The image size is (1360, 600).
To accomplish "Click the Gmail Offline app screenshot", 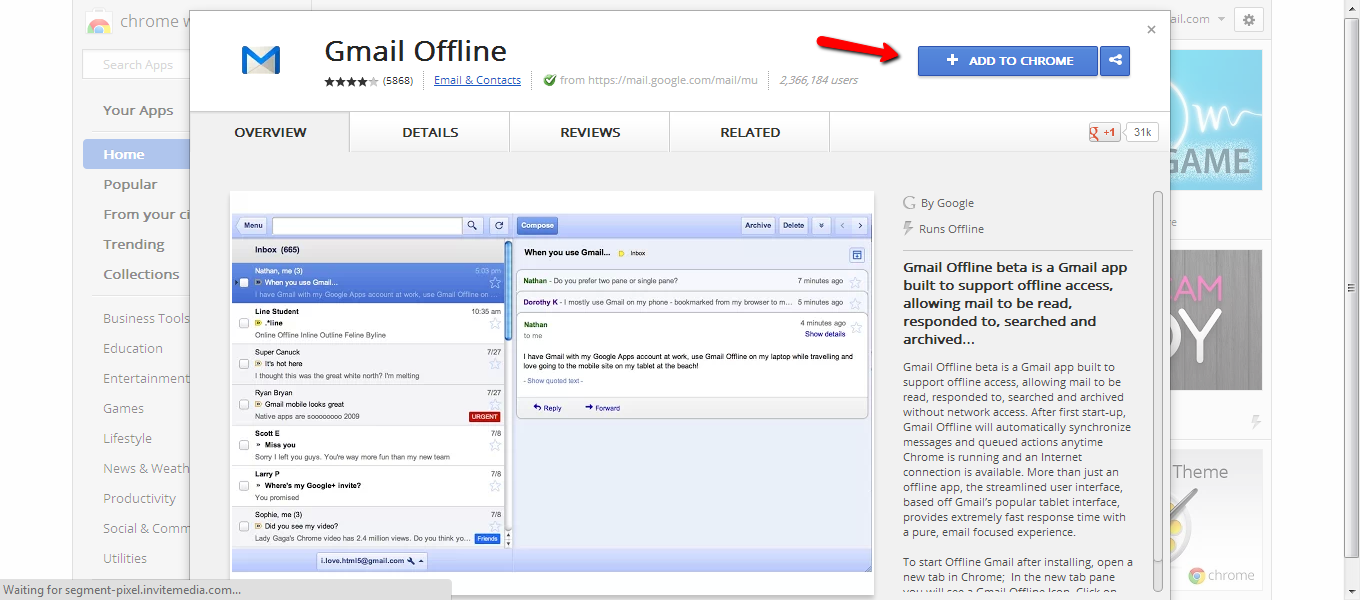I will point(552,392).
